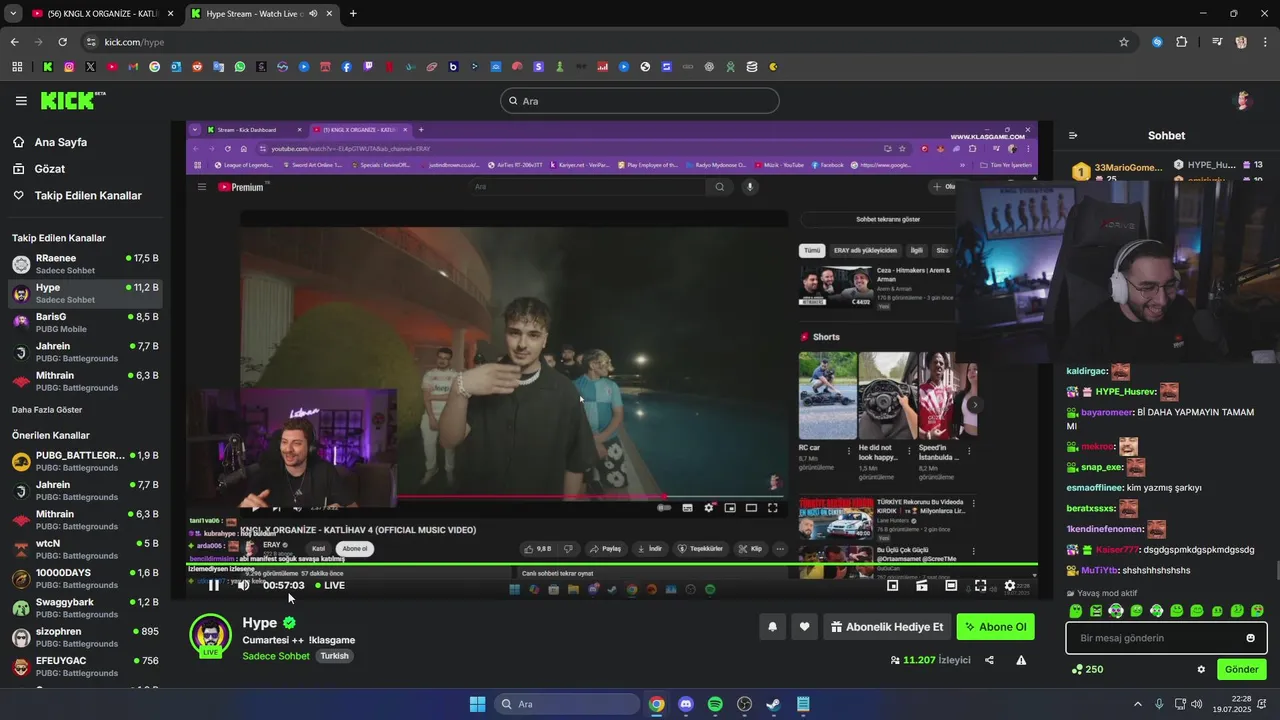Open PUBG_BATTLEGR... recommended channel

click(85, 461)
